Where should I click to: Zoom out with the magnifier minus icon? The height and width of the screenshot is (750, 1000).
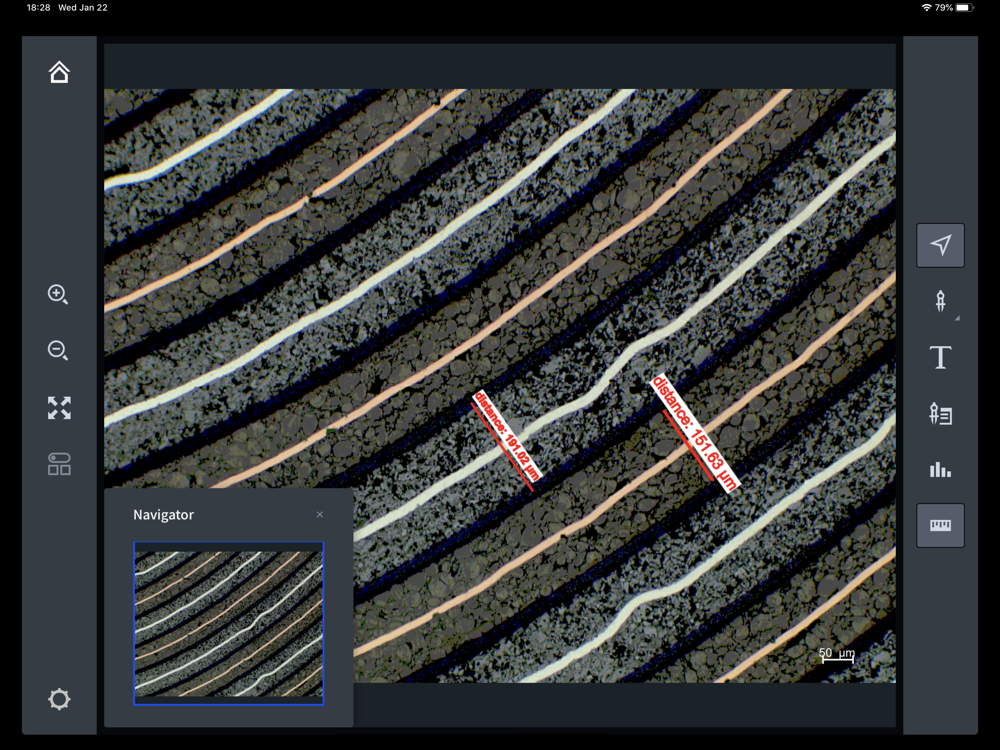[x=58, y=350]
